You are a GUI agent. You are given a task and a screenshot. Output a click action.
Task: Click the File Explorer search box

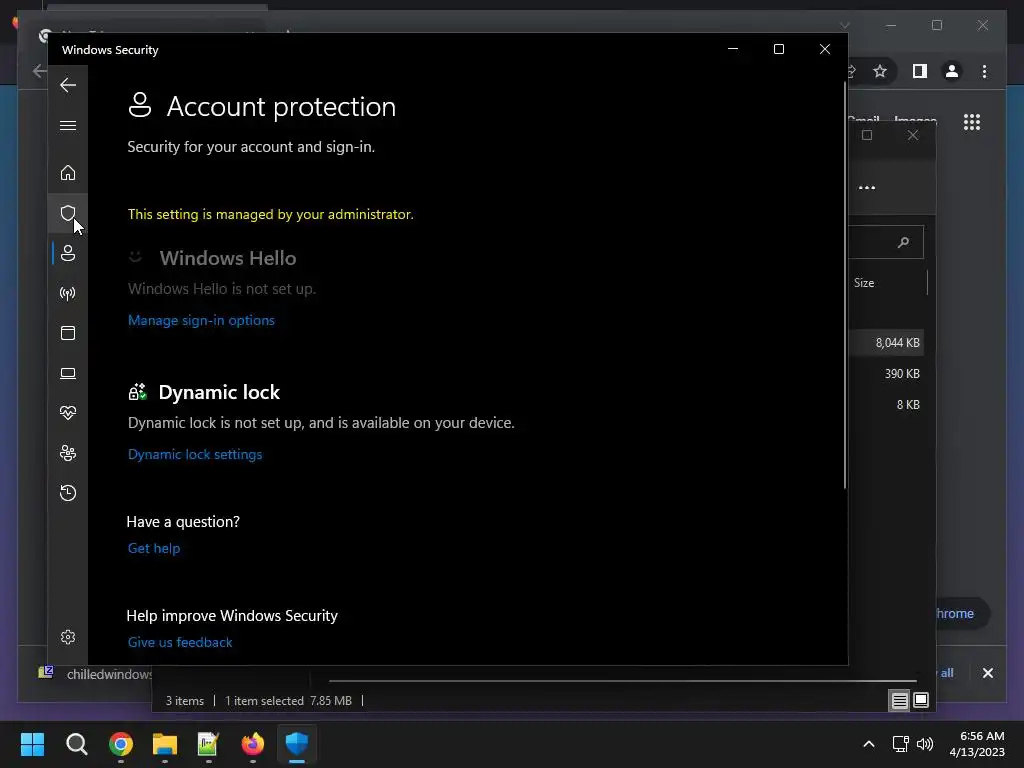click(x=886, y=242)
